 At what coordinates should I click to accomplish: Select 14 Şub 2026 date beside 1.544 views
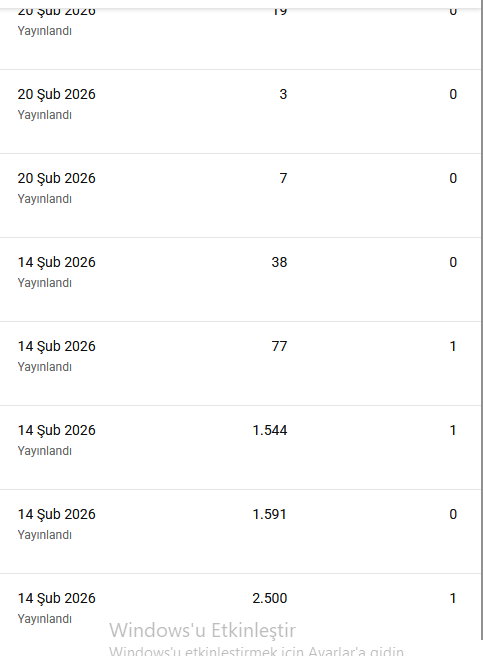coord(57,430)
